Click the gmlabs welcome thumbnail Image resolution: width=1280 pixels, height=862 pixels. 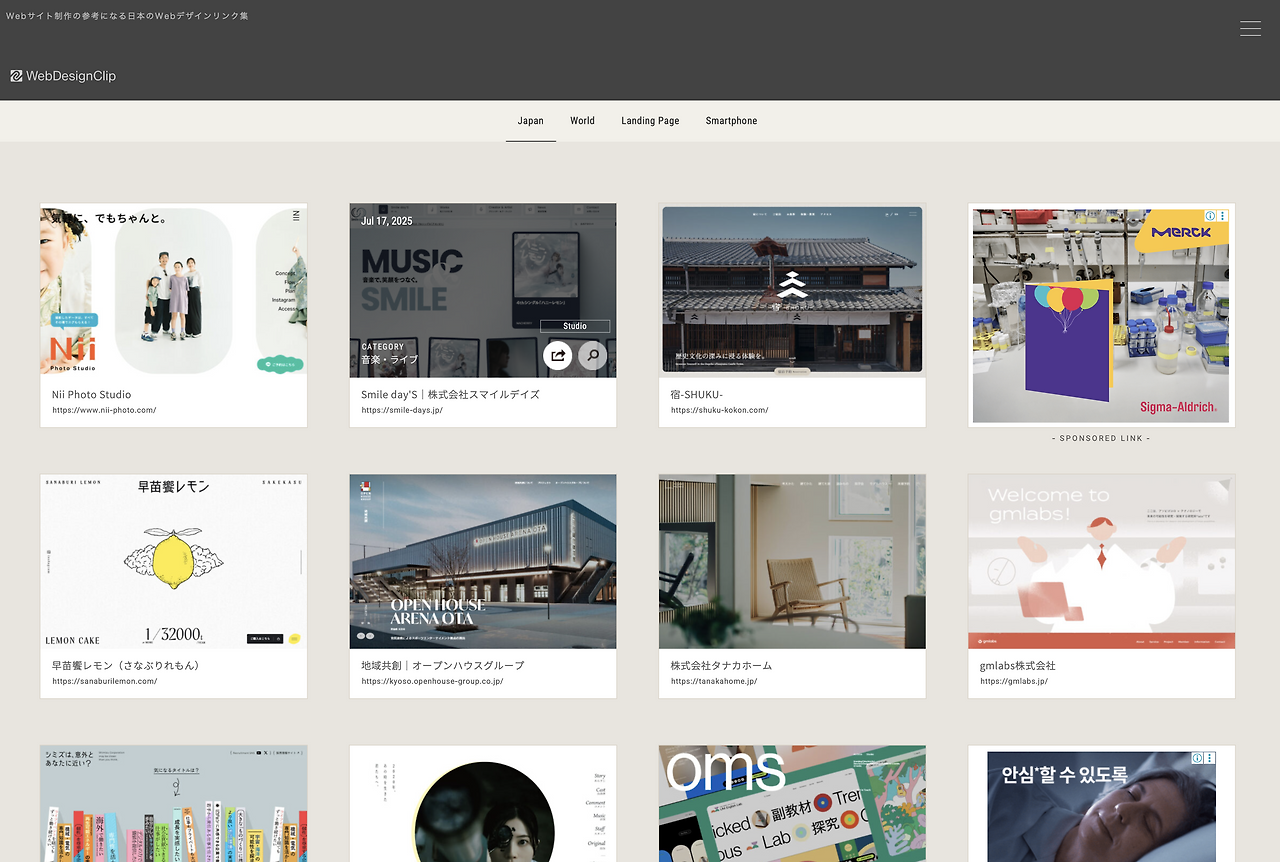1102,562
